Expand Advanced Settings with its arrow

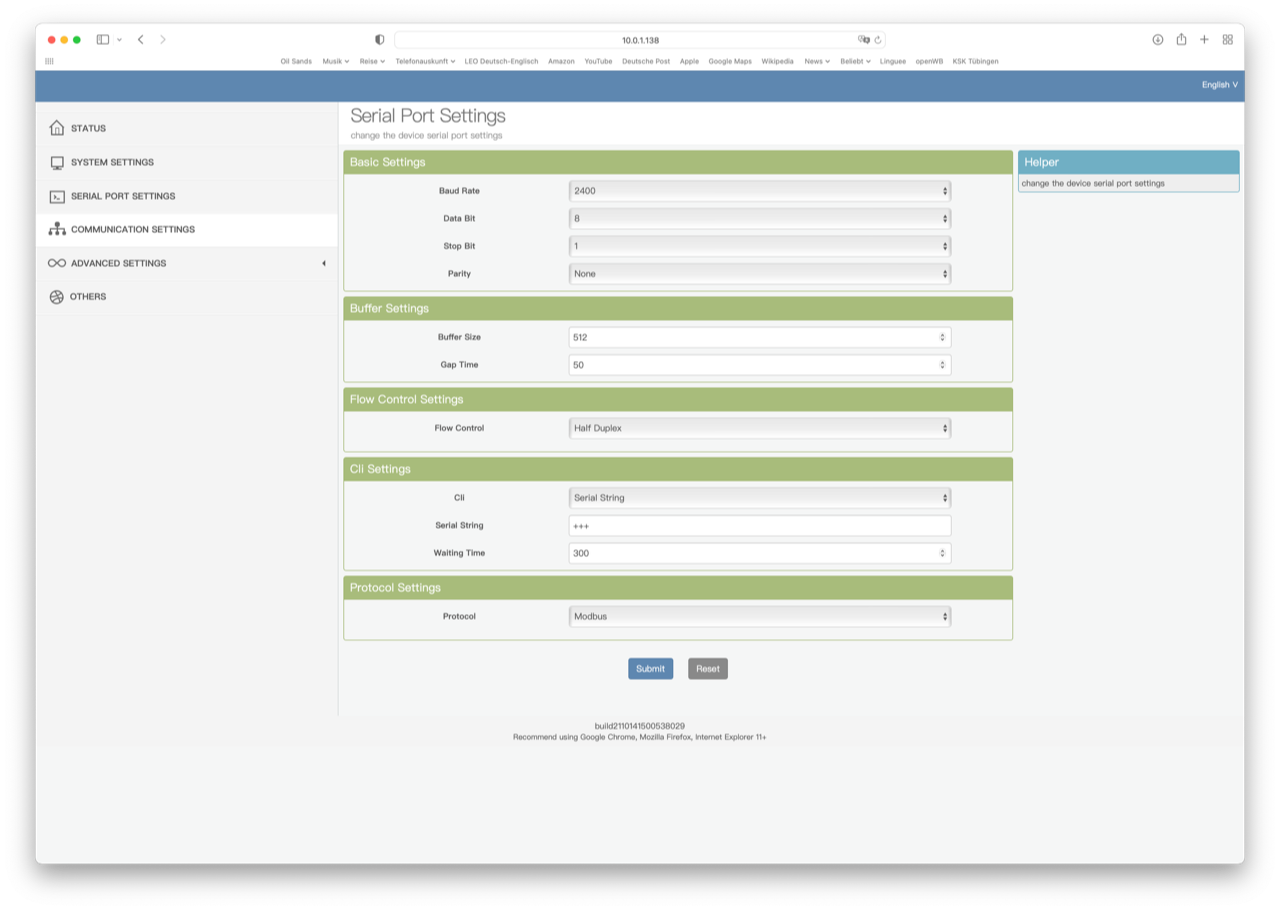(x=323, y=263)
